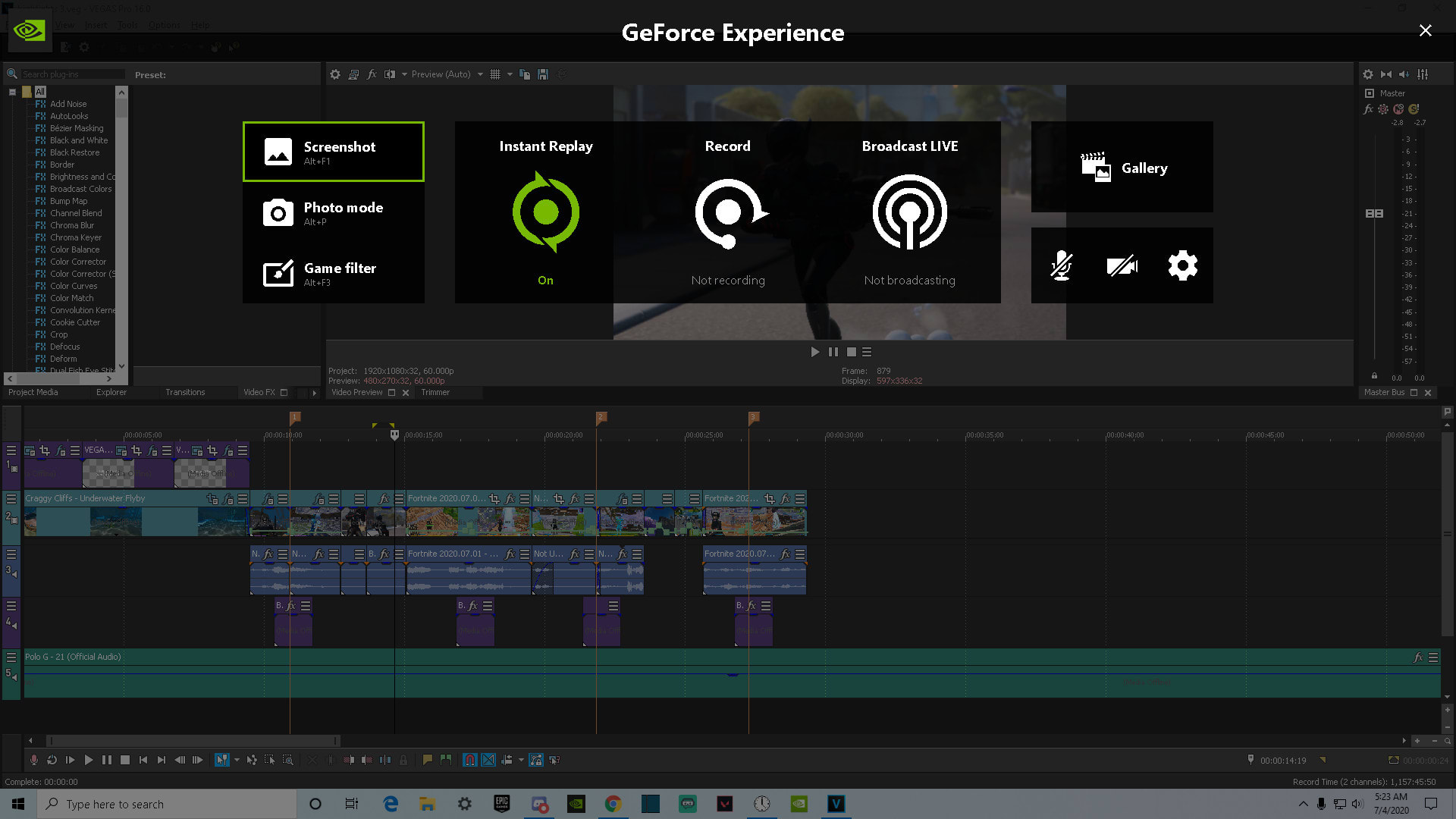Click timeline marker 1
The width and height of the screenshot is (1456, 819).
295,417
